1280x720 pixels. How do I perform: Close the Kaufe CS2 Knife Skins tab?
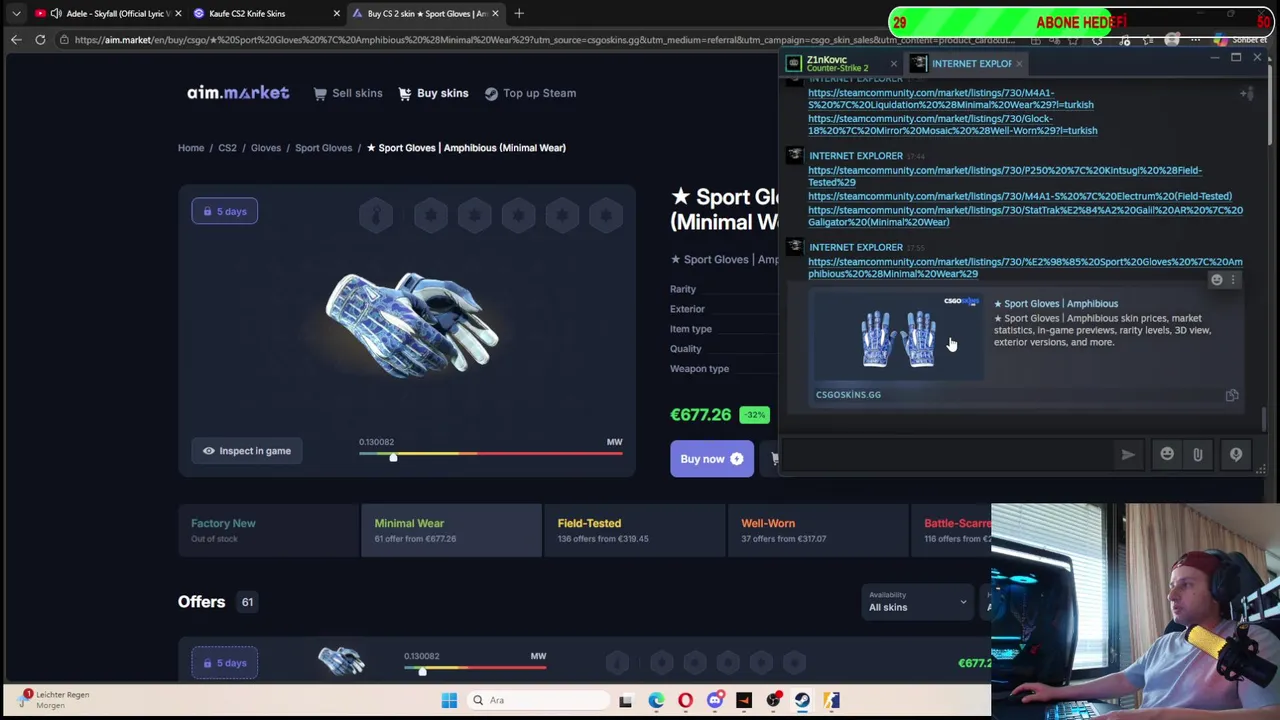pyautogui.click(x=336, y=14)
